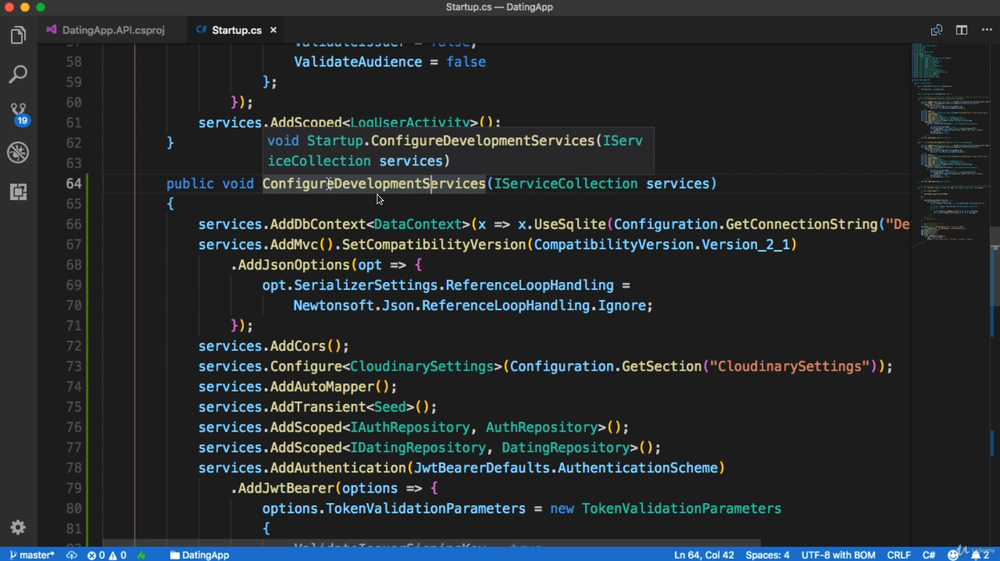Click ReferenceLoopHandling.Ignore on line 70
The image size is (1000, 561).
coord(533,306)
